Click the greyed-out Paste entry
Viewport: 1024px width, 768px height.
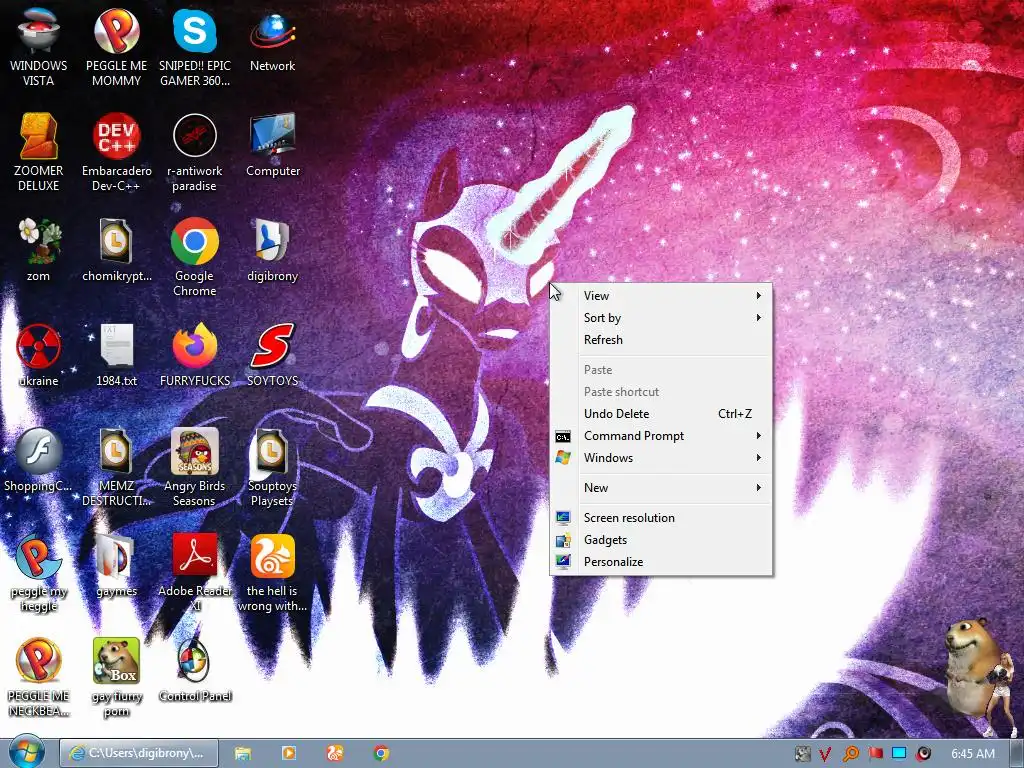pos(661,370)
